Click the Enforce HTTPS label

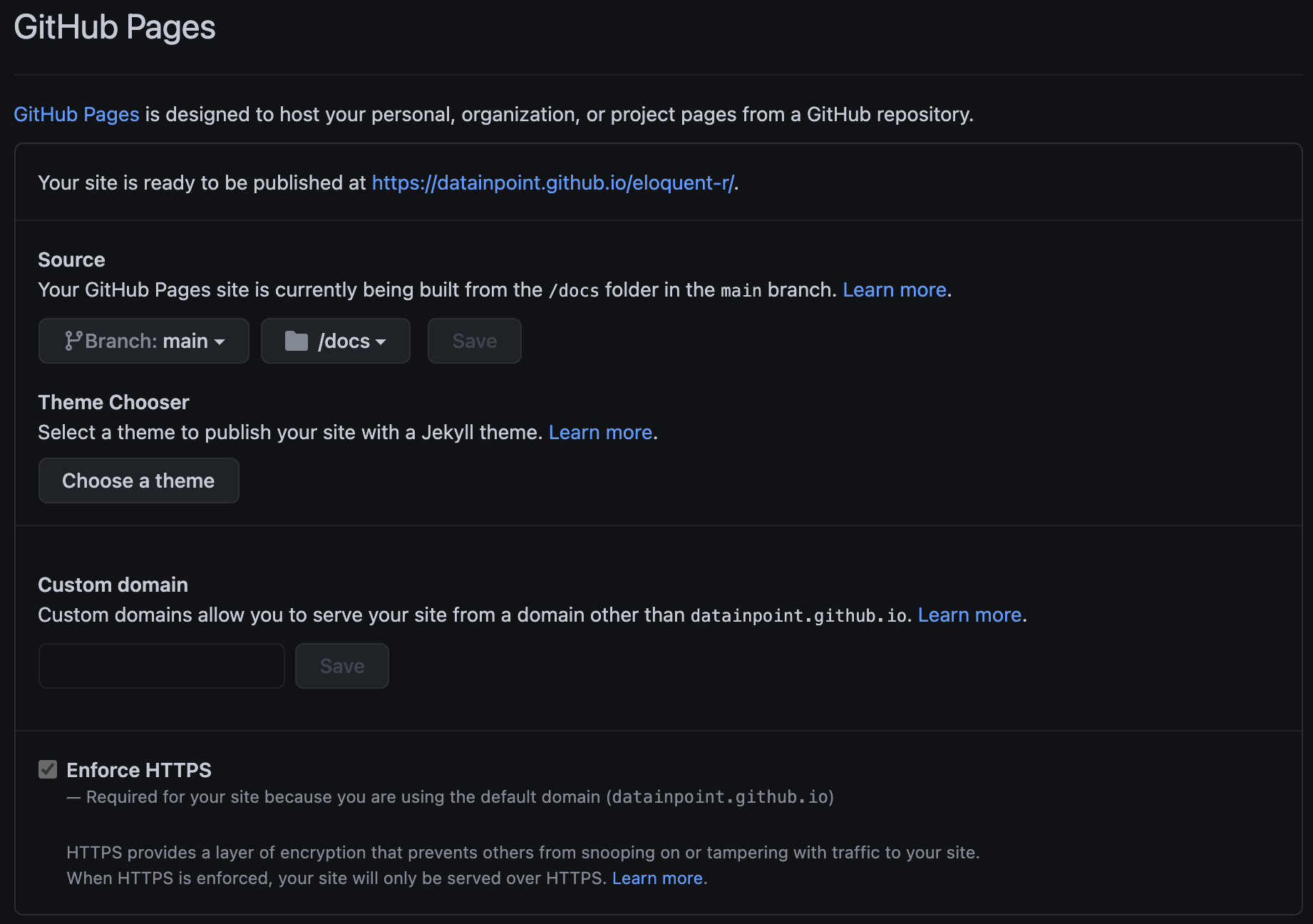click(x=139, y=770)
